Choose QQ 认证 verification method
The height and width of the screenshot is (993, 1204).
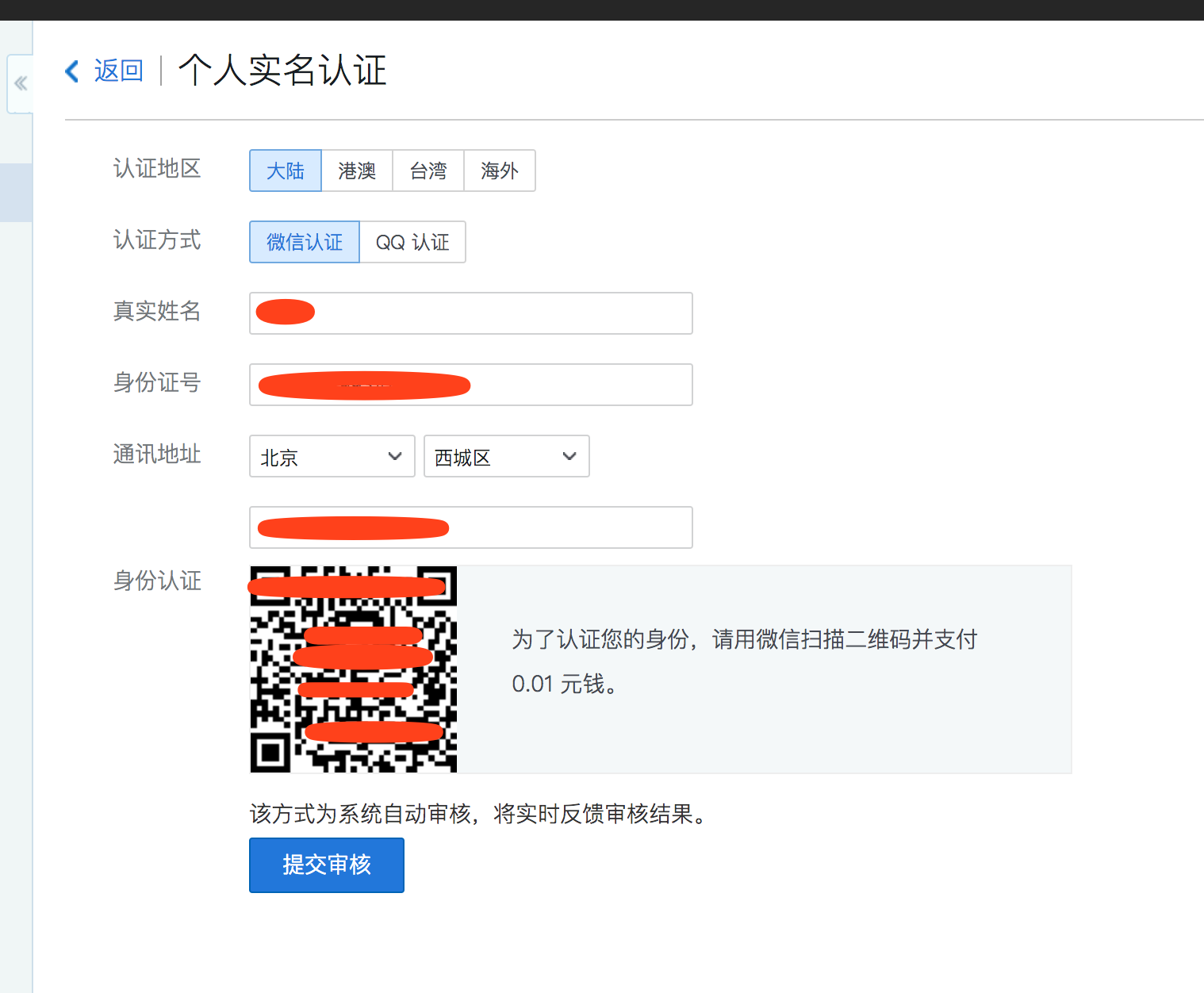(412, 242)
